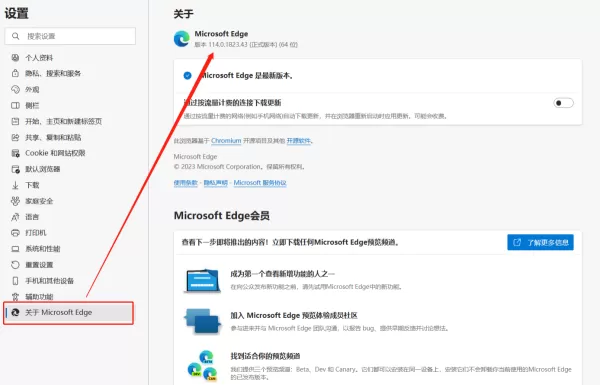Screen dimensions: 600x385
Task: Toggle metered connection update download switch
Action: pyautogui.click(x=563, y=103)
